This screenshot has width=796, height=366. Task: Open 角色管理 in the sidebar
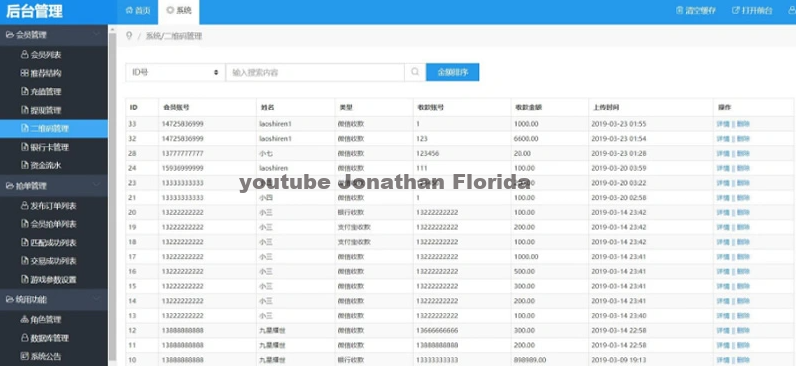point(41,320)
